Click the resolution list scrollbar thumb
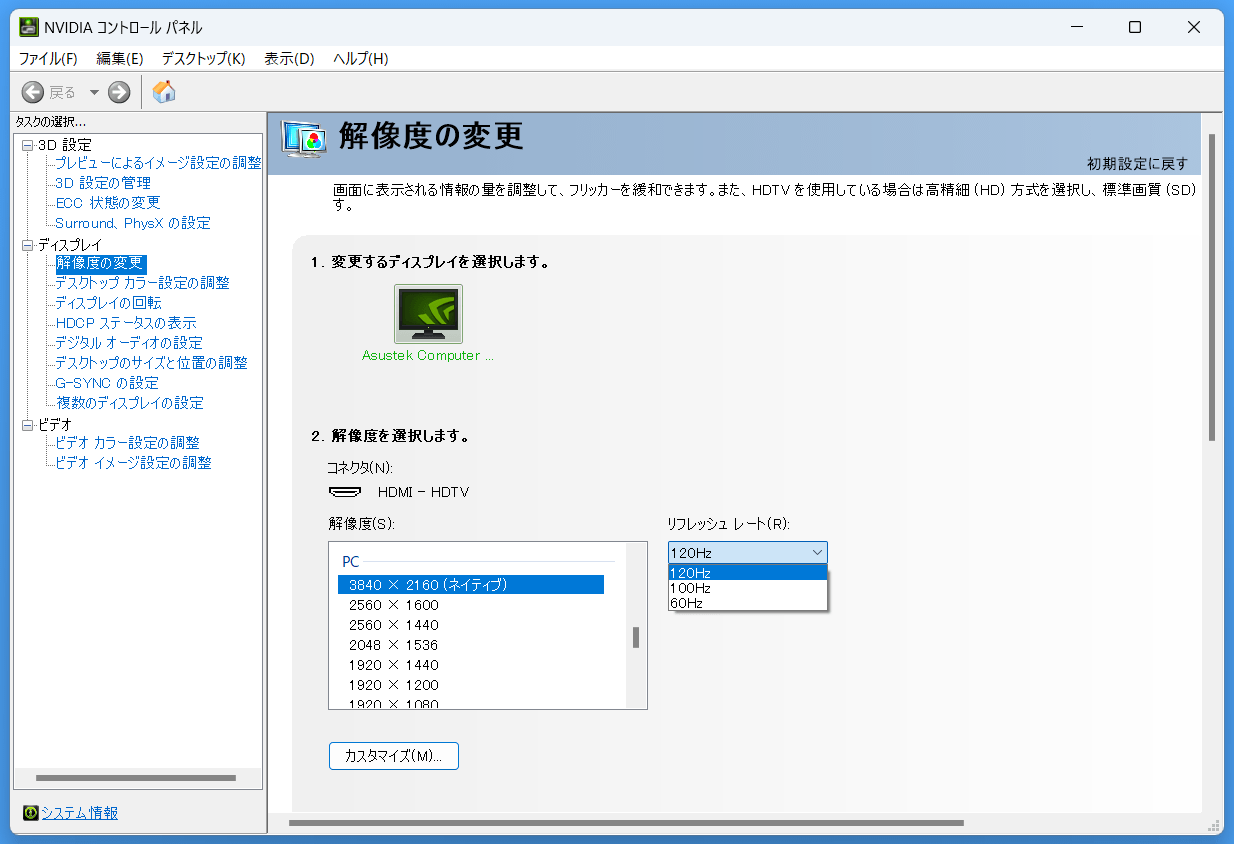Screen dimensions: 1234x844 [x=636, y=638]
